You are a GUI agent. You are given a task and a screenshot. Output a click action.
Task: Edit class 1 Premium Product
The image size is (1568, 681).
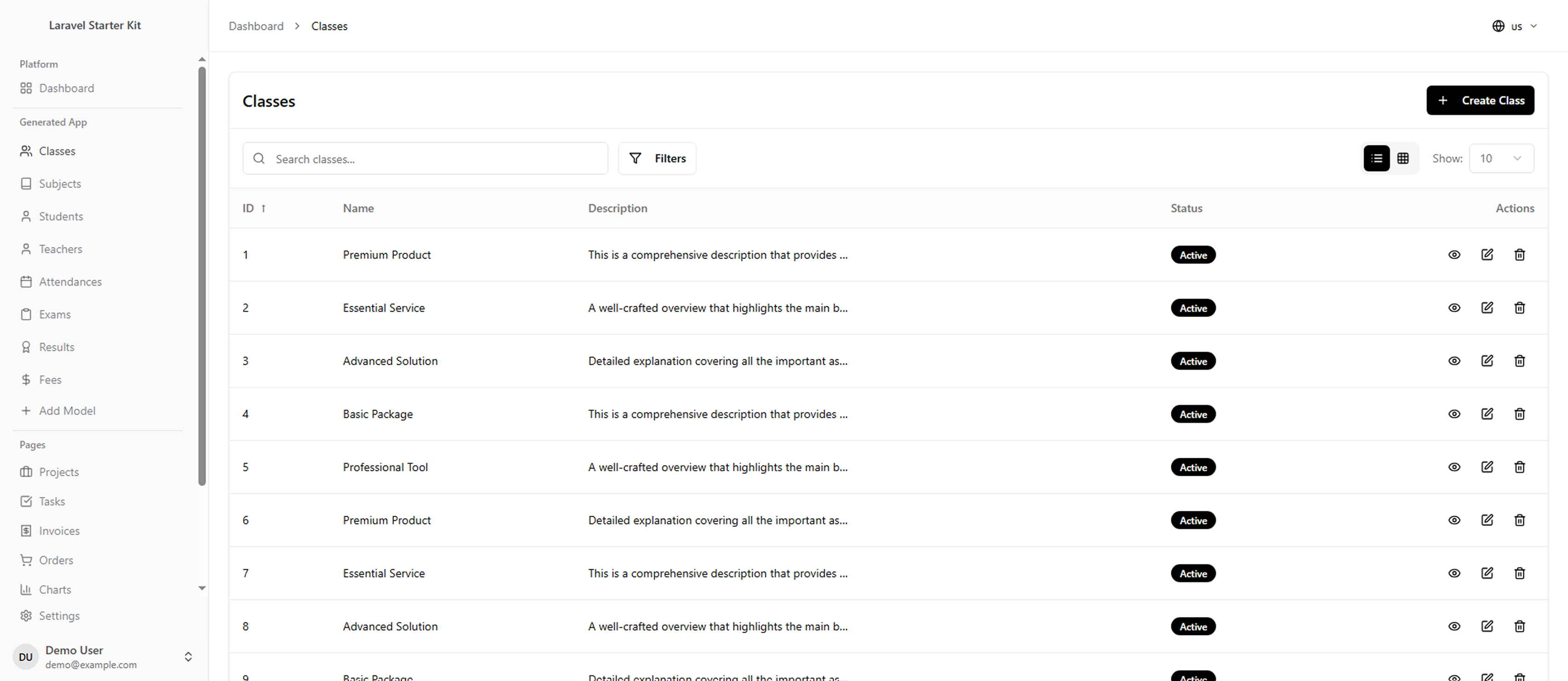(1487, 254)
